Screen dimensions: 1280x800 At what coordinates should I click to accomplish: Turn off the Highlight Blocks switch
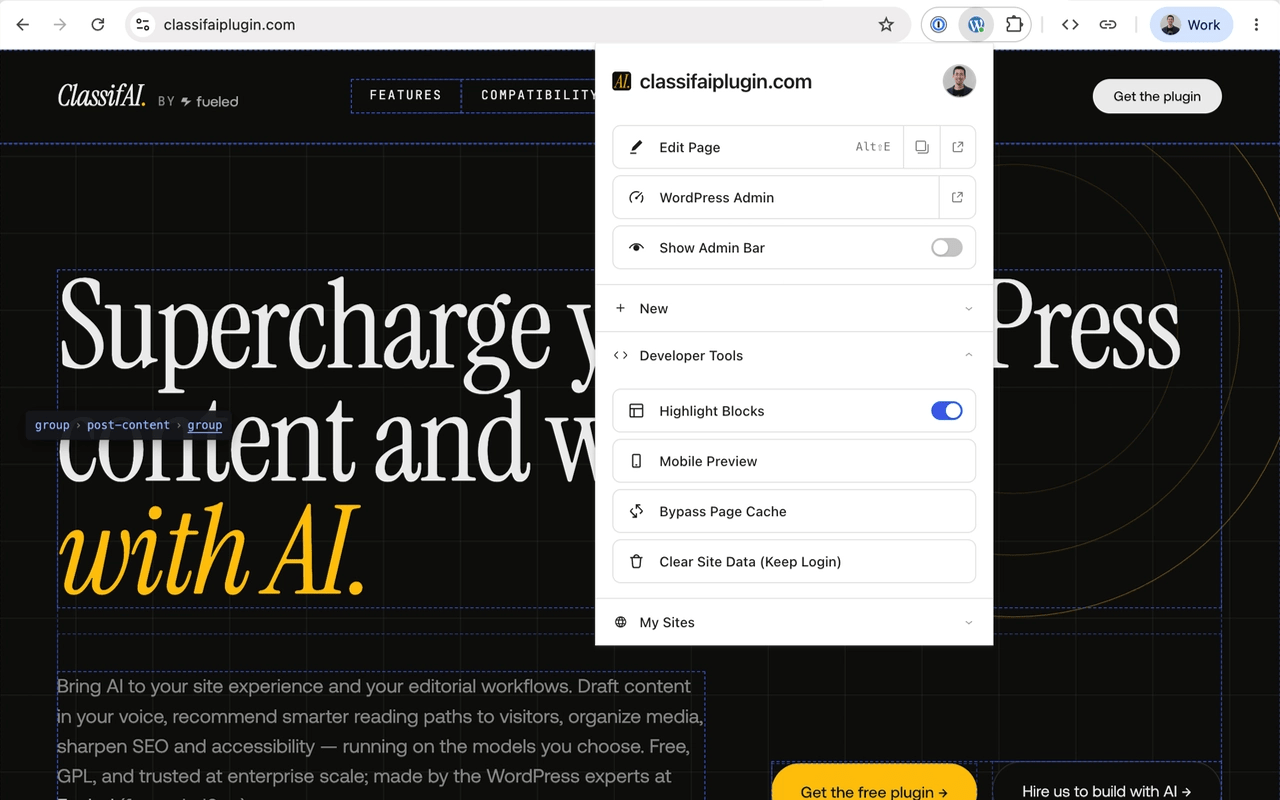947,411
